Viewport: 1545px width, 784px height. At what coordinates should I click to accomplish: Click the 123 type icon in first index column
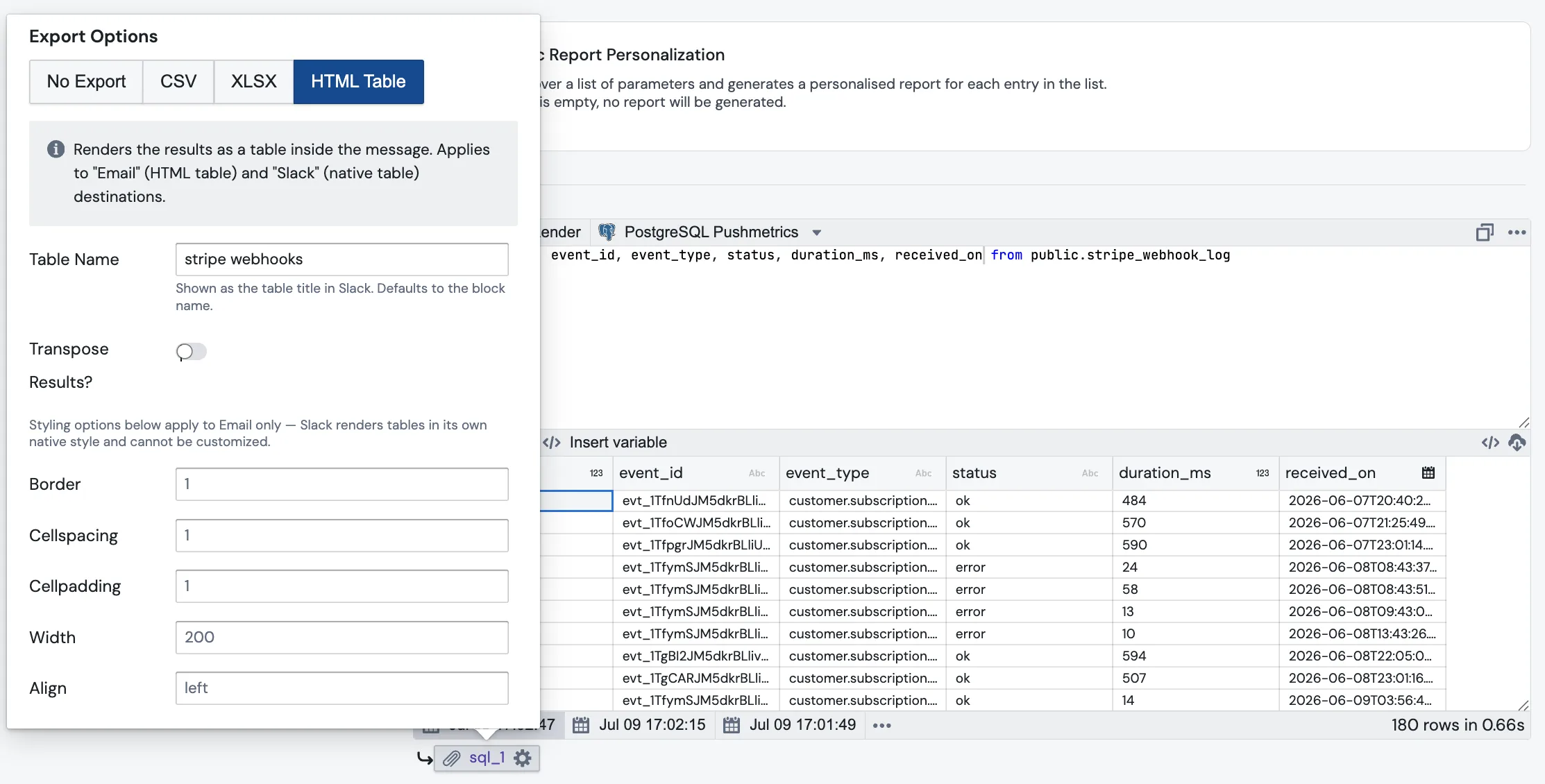(x=596, y=473)
